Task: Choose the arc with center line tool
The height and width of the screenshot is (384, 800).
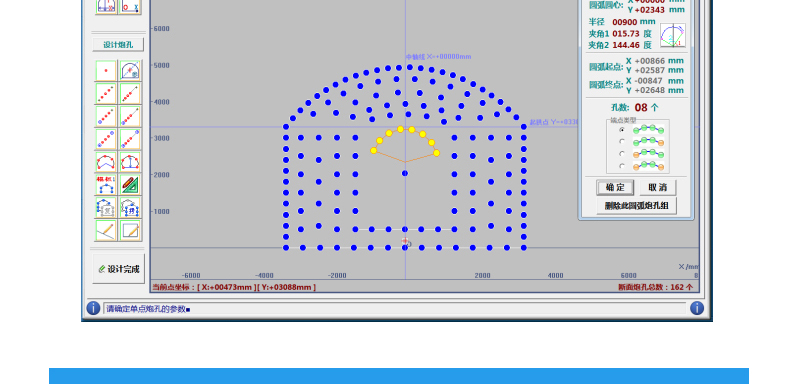Action: 131,162
